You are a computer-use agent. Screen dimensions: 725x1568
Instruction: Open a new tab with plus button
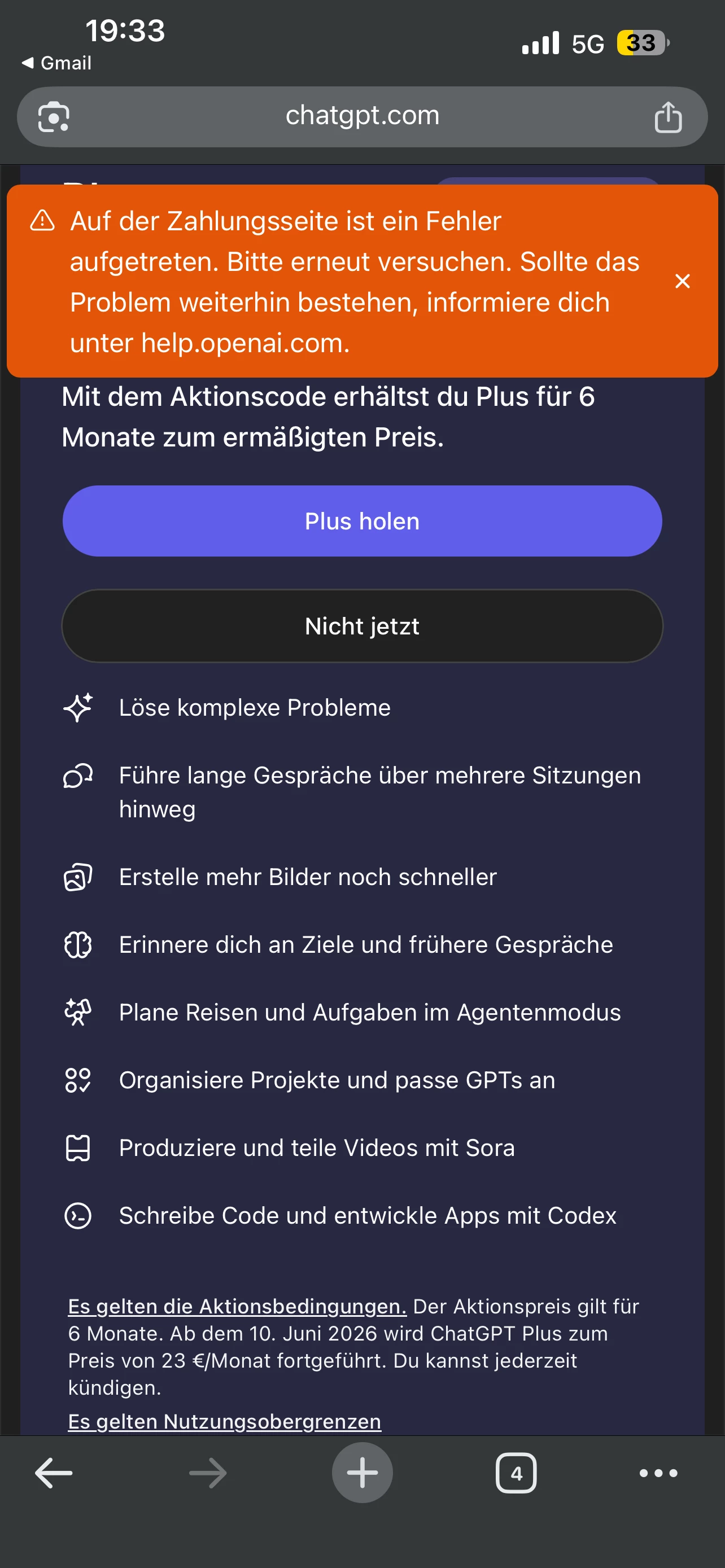pos(362,1473)
